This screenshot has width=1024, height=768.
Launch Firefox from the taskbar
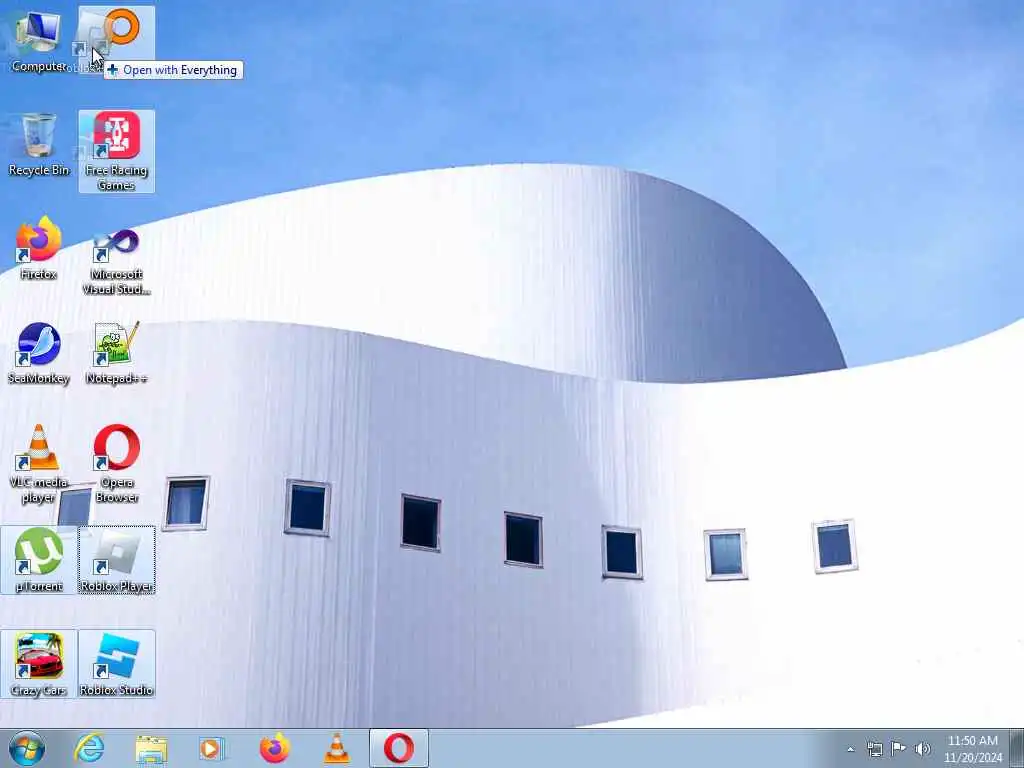pos(274,748)
